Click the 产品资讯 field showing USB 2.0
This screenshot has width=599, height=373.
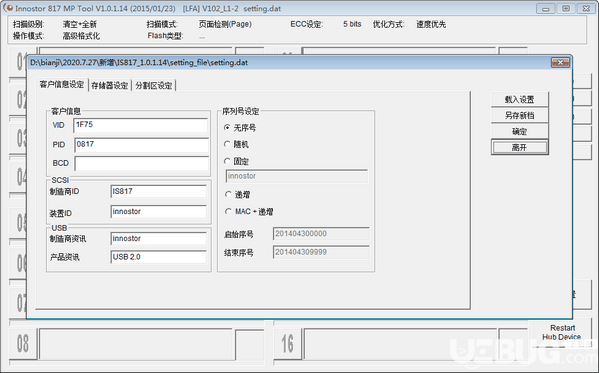coord(159,257)
